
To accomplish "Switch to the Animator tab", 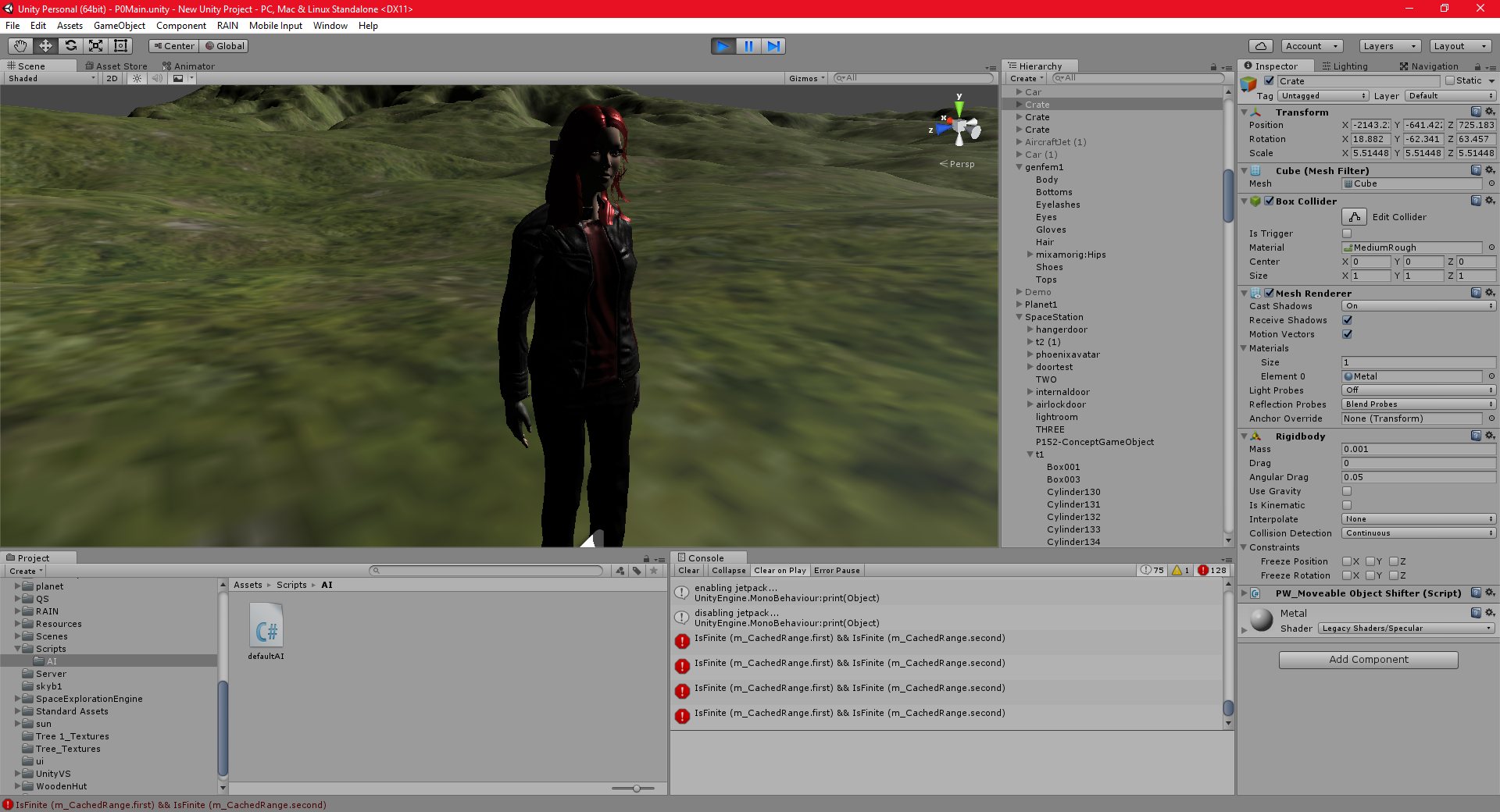I will (188, 66).
